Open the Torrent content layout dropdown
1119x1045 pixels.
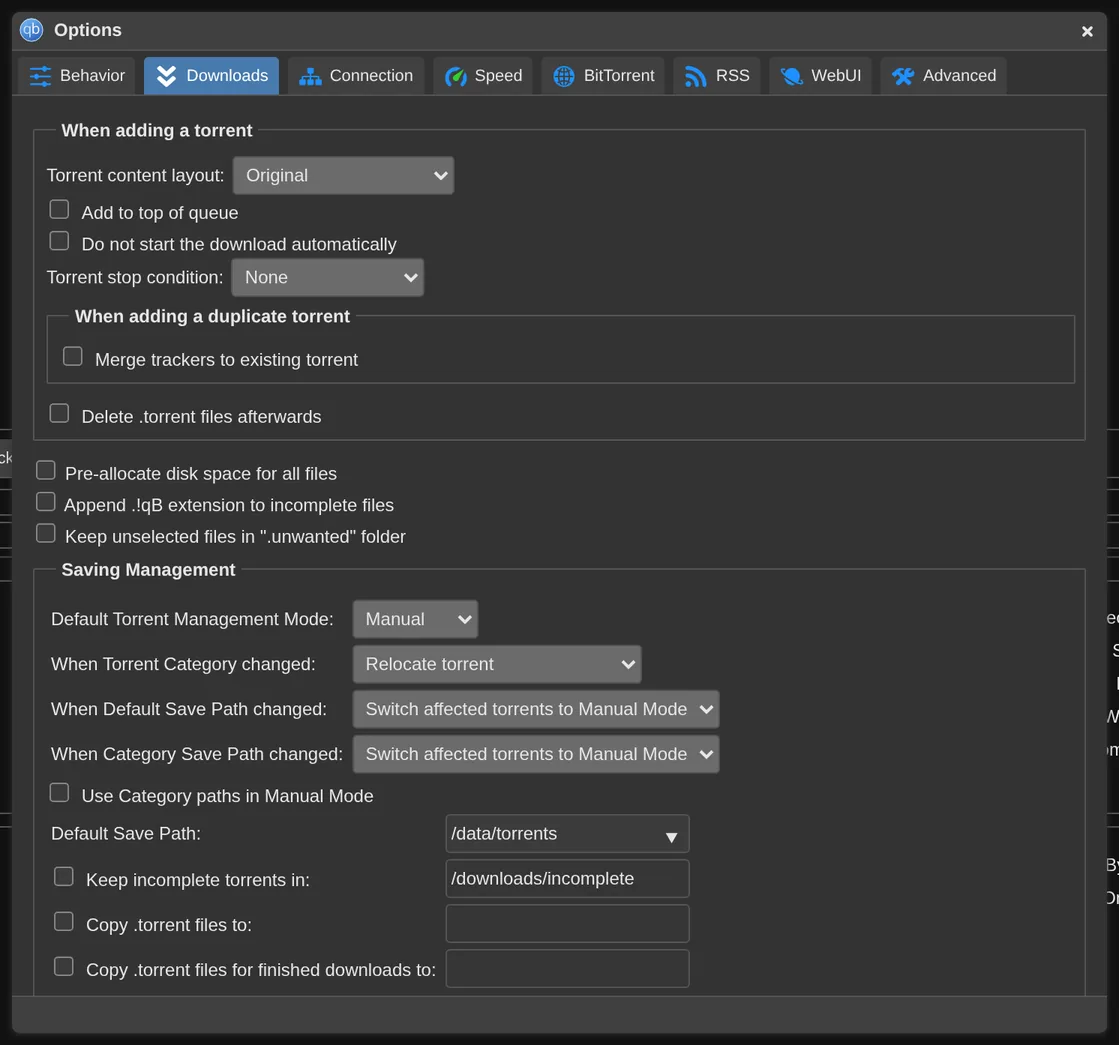tap(343, 176)
